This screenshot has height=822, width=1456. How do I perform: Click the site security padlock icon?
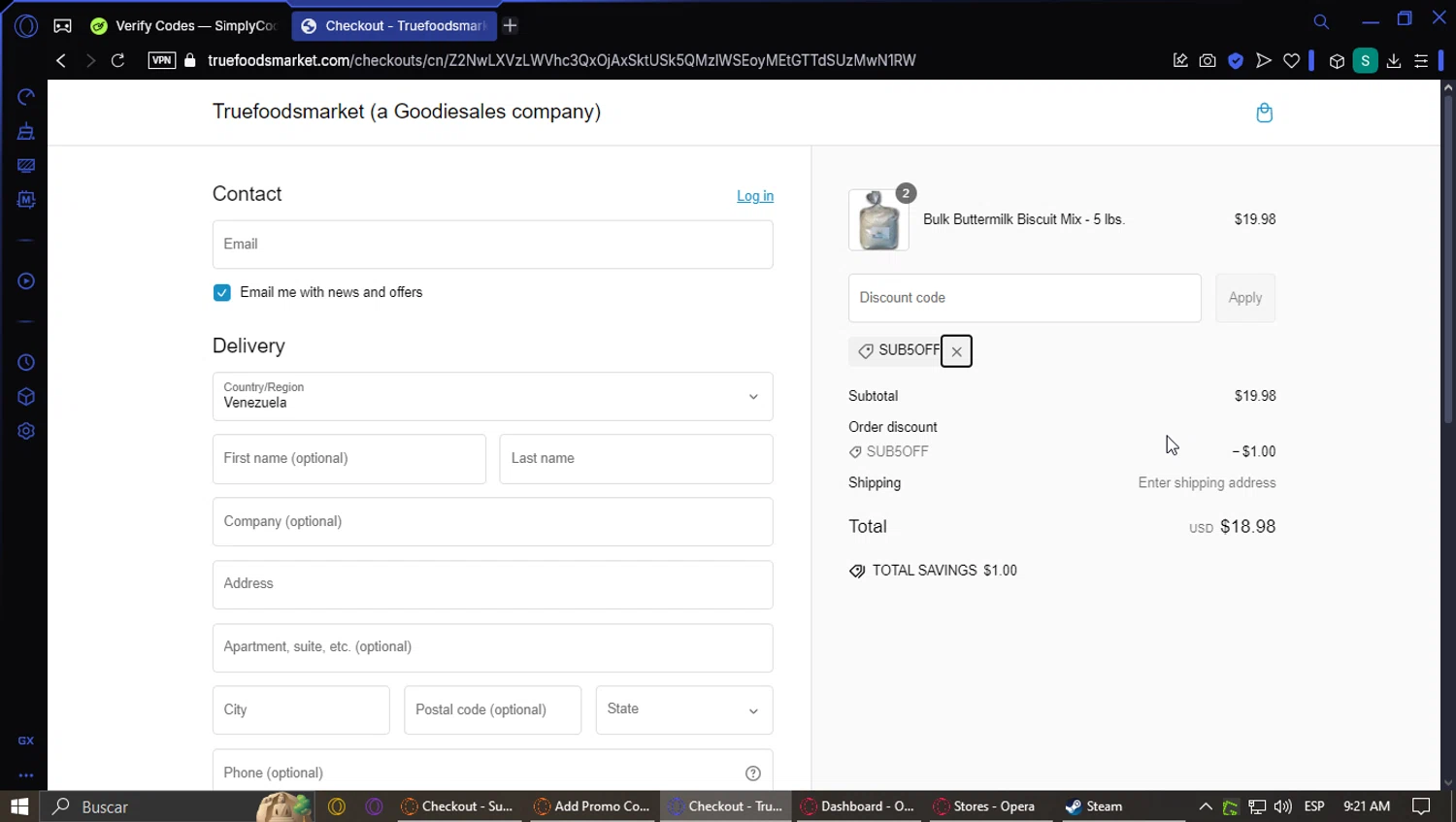(190, 60)
